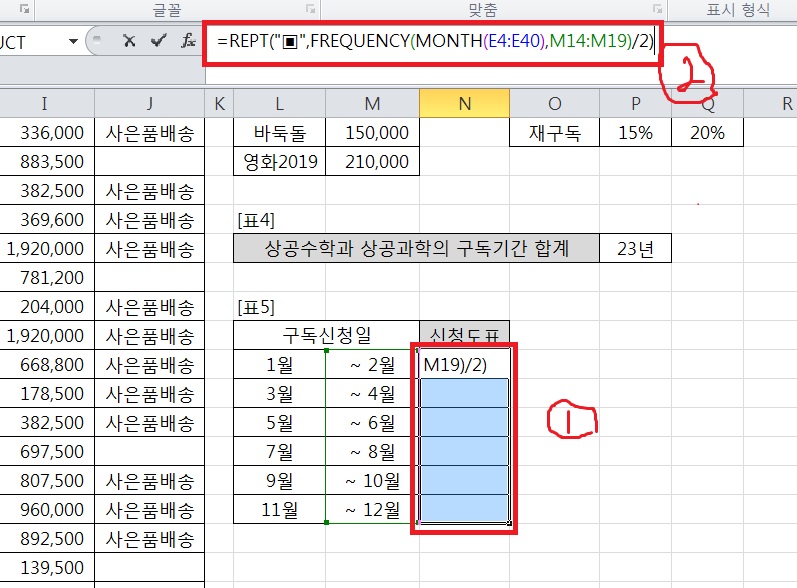The image size is (797, 588).
Task: Click the 상공수학과 상공과학의 구독기간 합계 cell
Action: (416, 249)
